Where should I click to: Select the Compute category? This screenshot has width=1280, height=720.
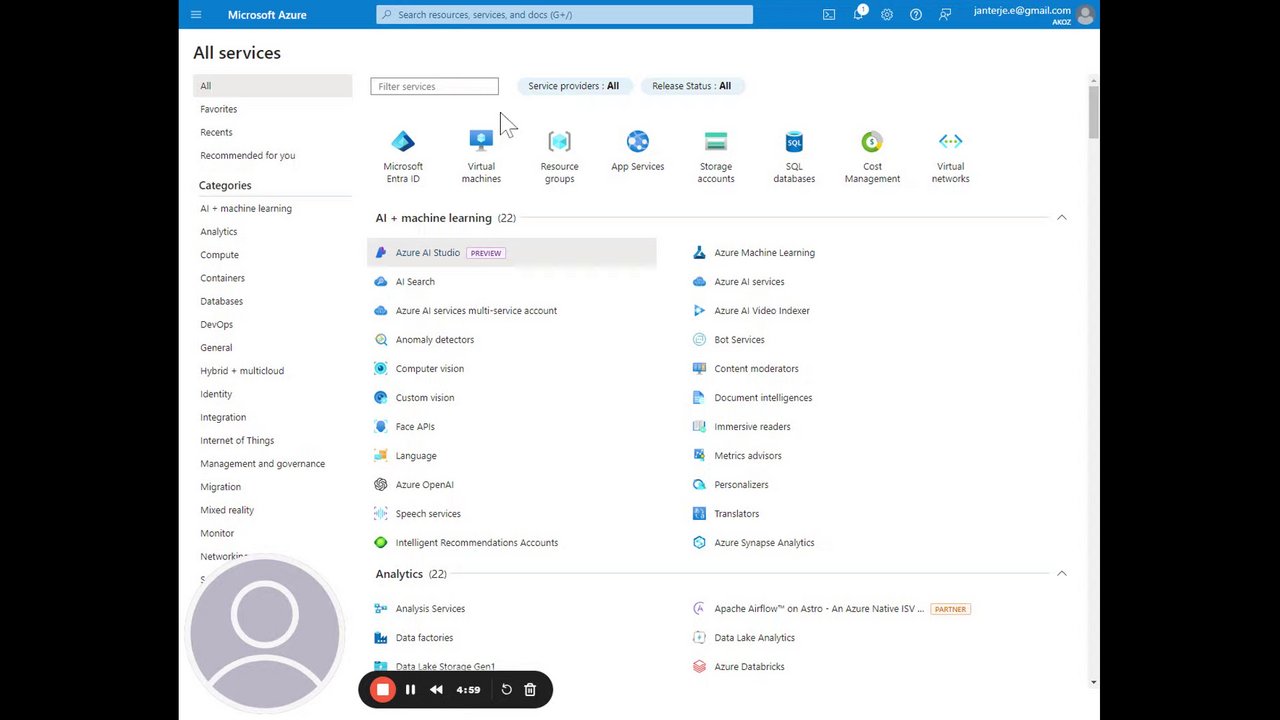click(x=219, y=255)
